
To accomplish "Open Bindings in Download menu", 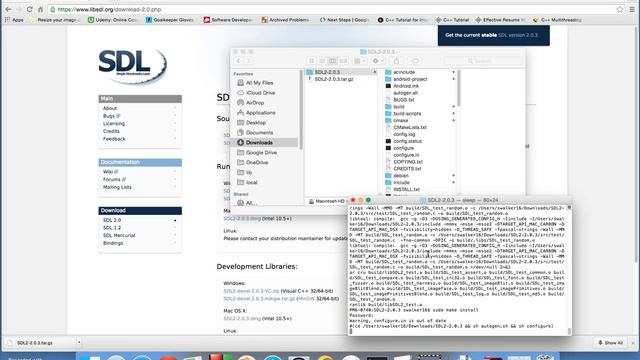I will coord(113,243).
